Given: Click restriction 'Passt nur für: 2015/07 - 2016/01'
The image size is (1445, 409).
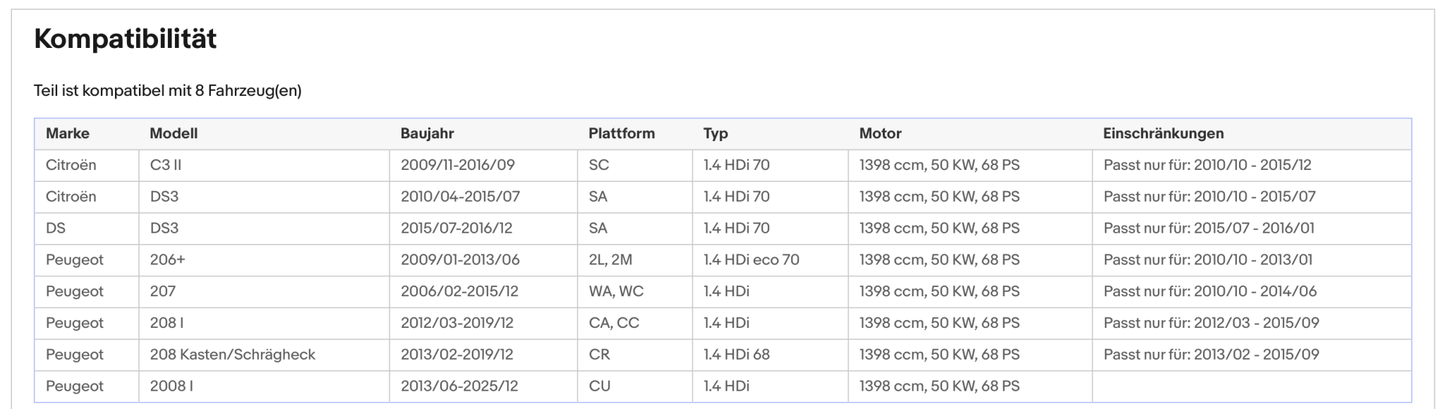Looking at the screenshot, I should (1208, 229).
